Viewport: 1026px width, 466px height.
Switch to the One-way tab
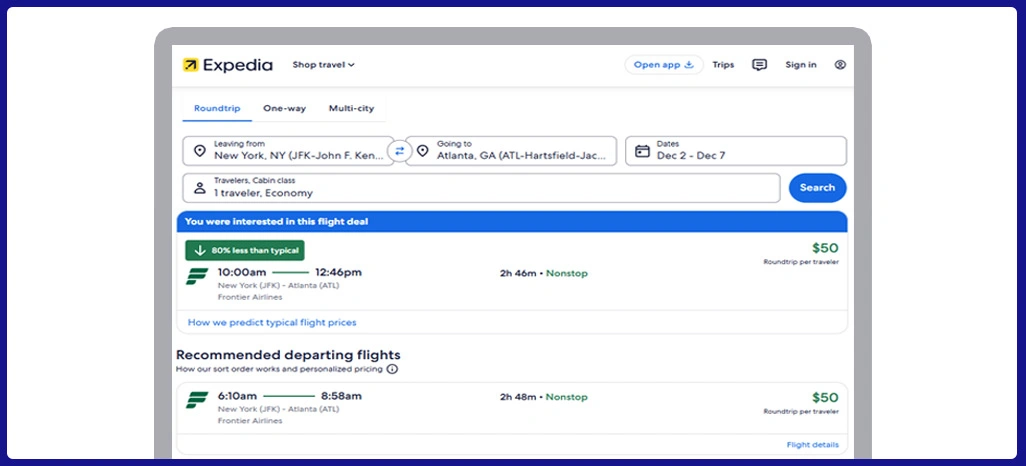(x=284, y=109)
